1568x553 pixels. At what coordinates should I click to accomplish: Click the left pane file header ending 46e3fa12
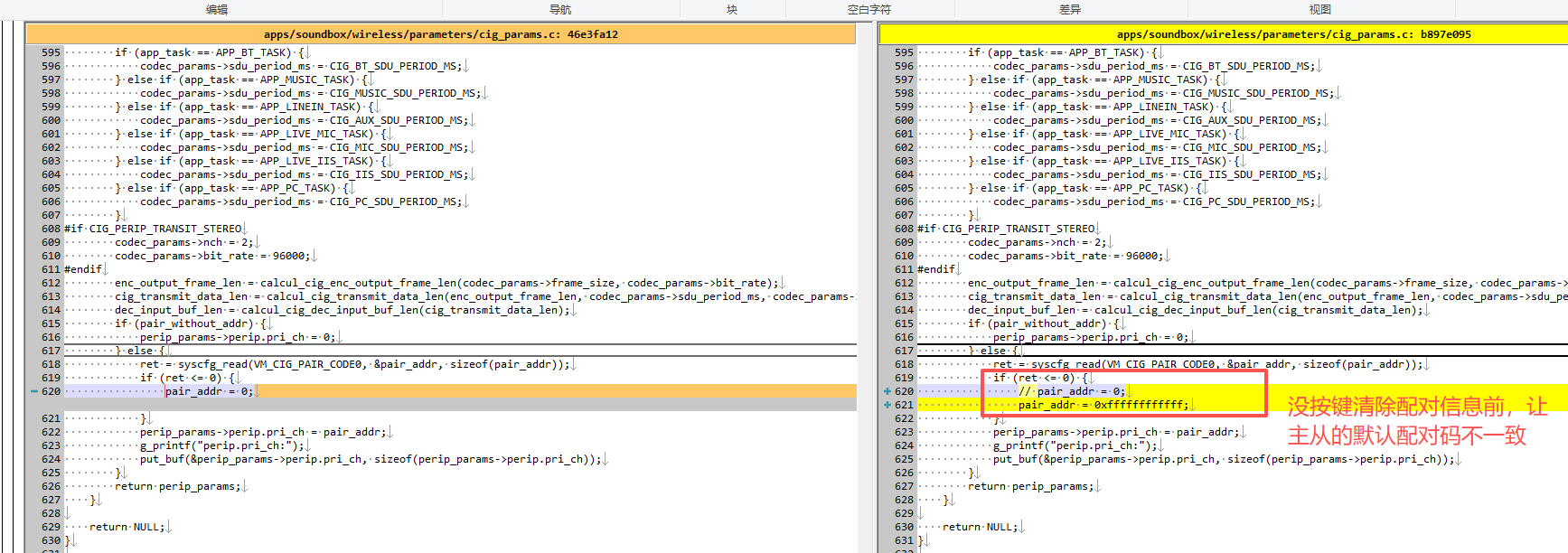[x=441, y=34]
